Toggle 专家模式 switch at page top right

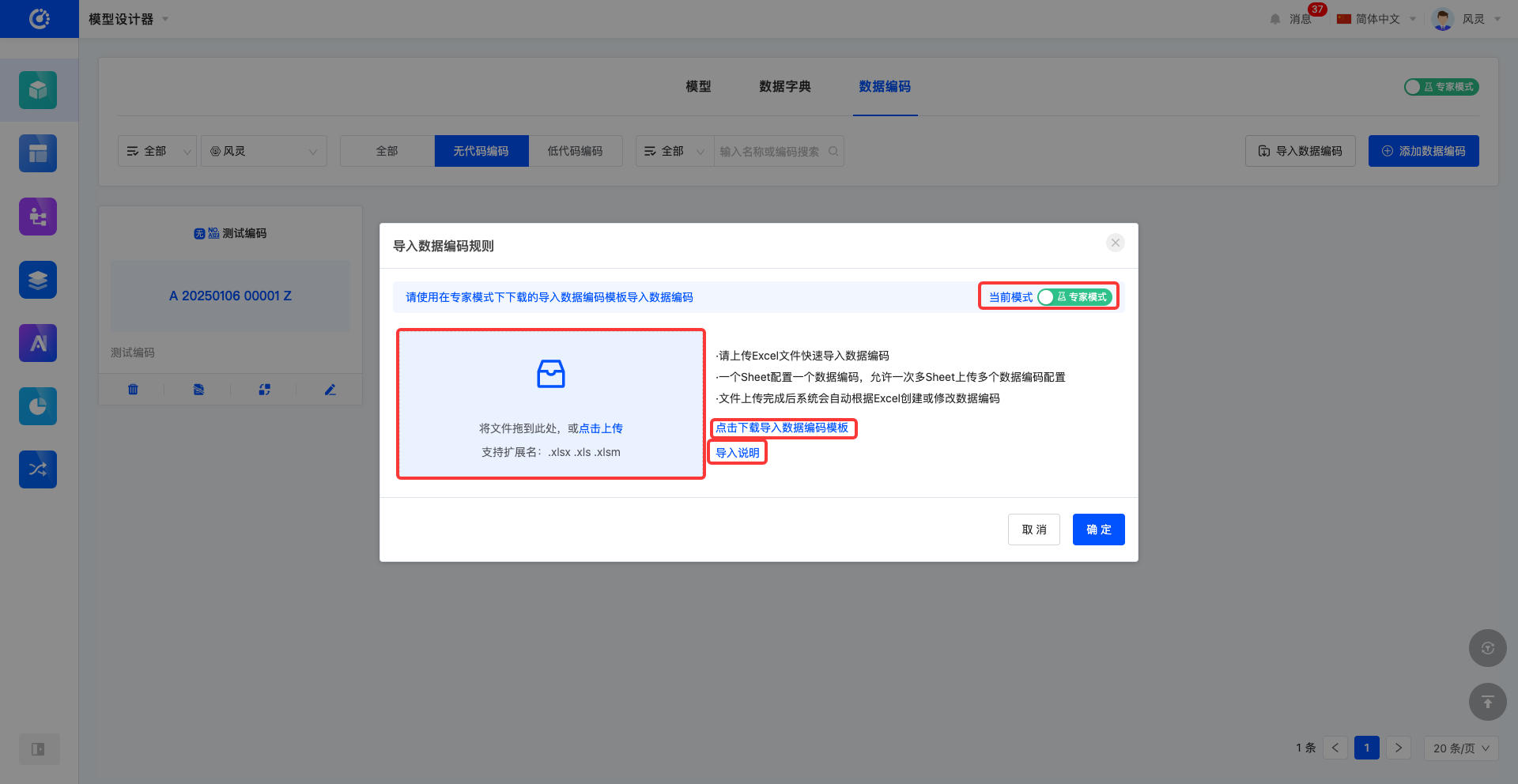(1441, 87)
